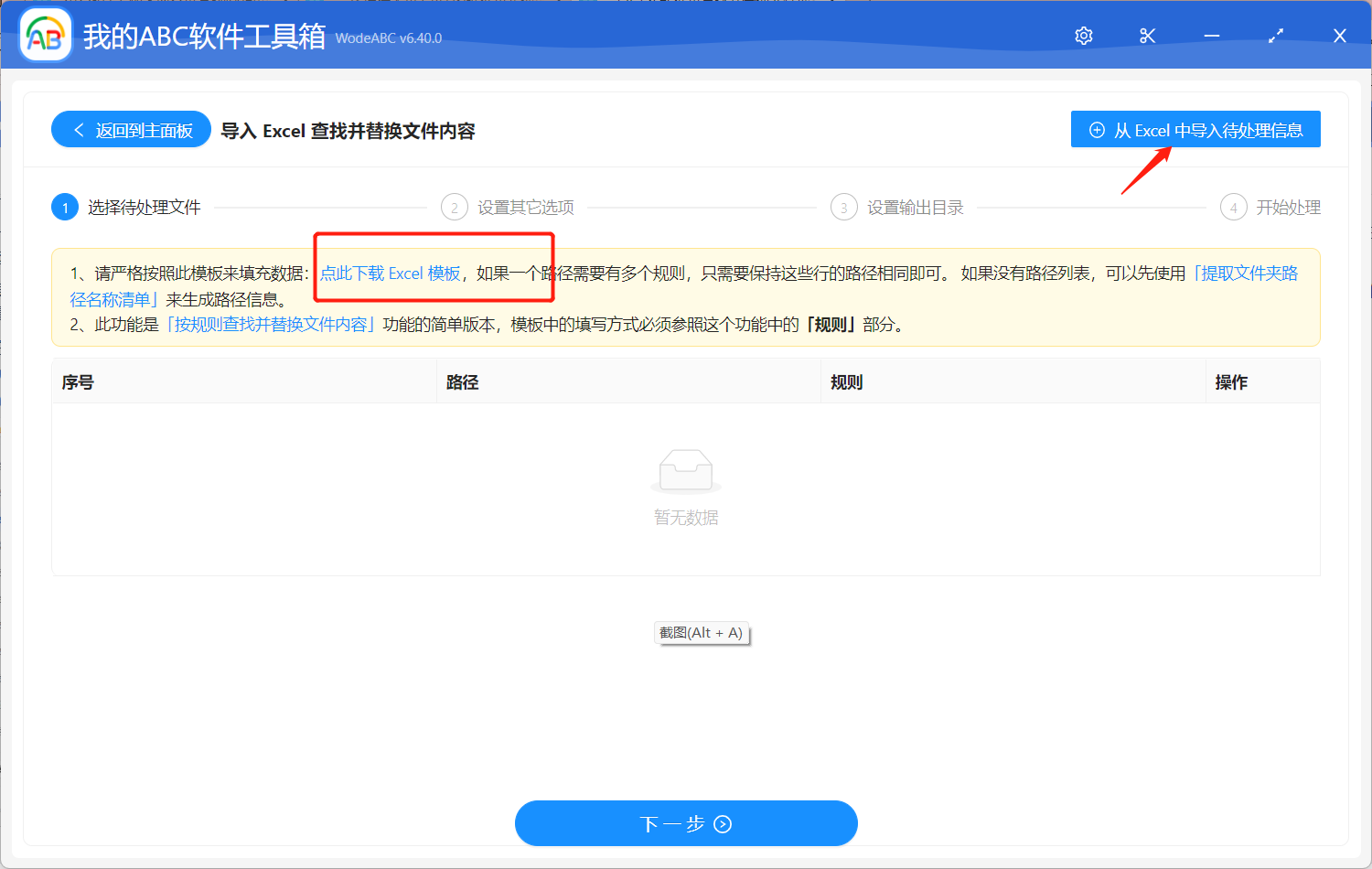Click the 返回到主面板 button

[x=131, y=129]
